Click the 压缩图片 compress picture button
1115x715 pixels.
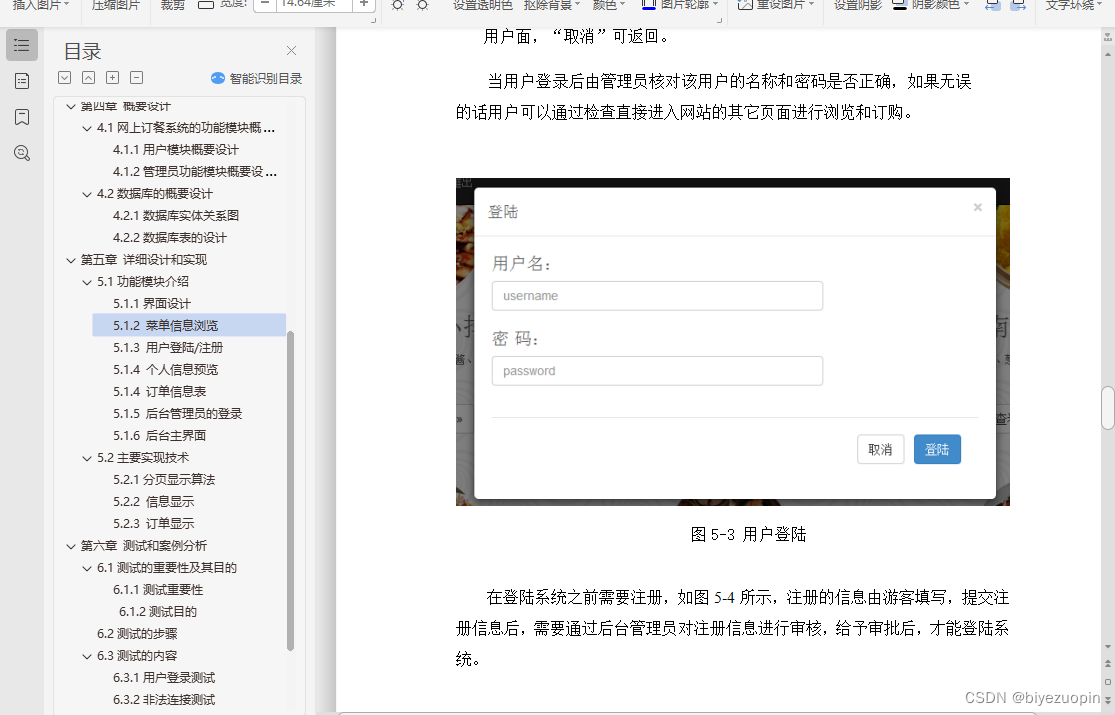[116, 5]
